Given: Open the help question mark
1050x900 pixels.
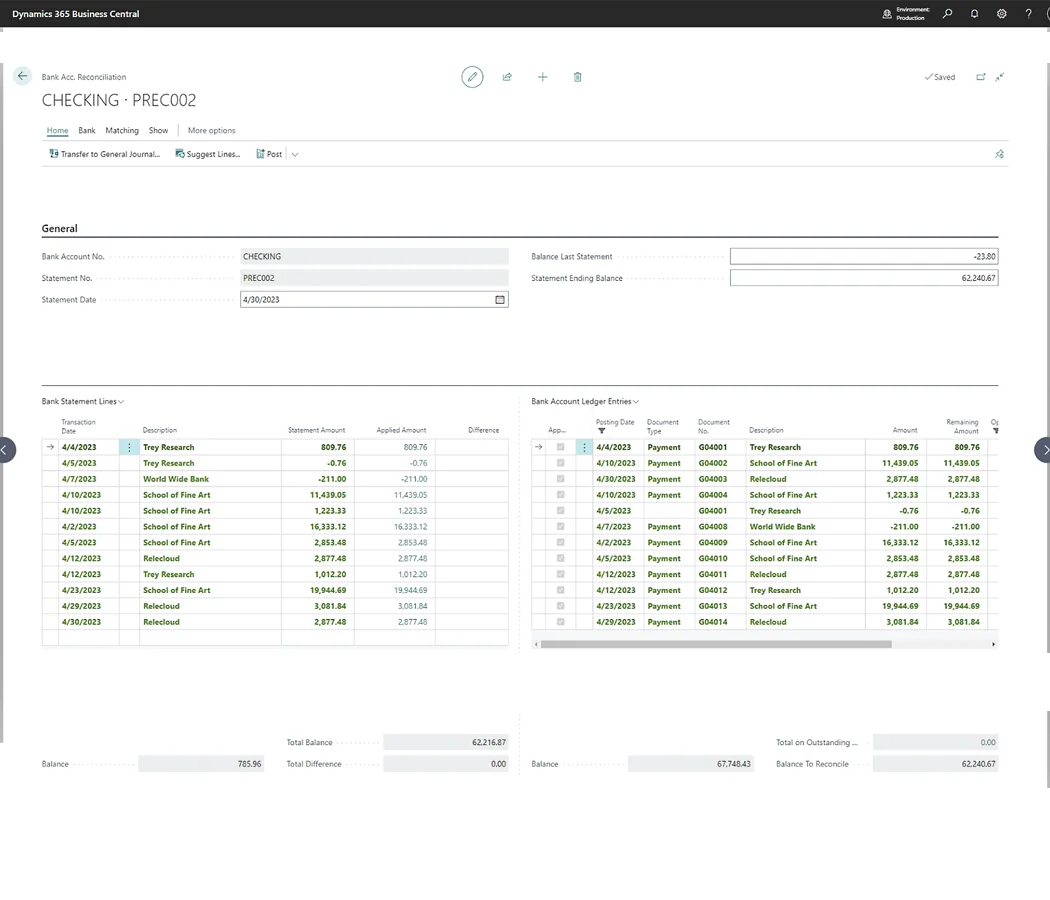Looking at the screenshot, I should pyautogui.click(x=1028, y=13).
